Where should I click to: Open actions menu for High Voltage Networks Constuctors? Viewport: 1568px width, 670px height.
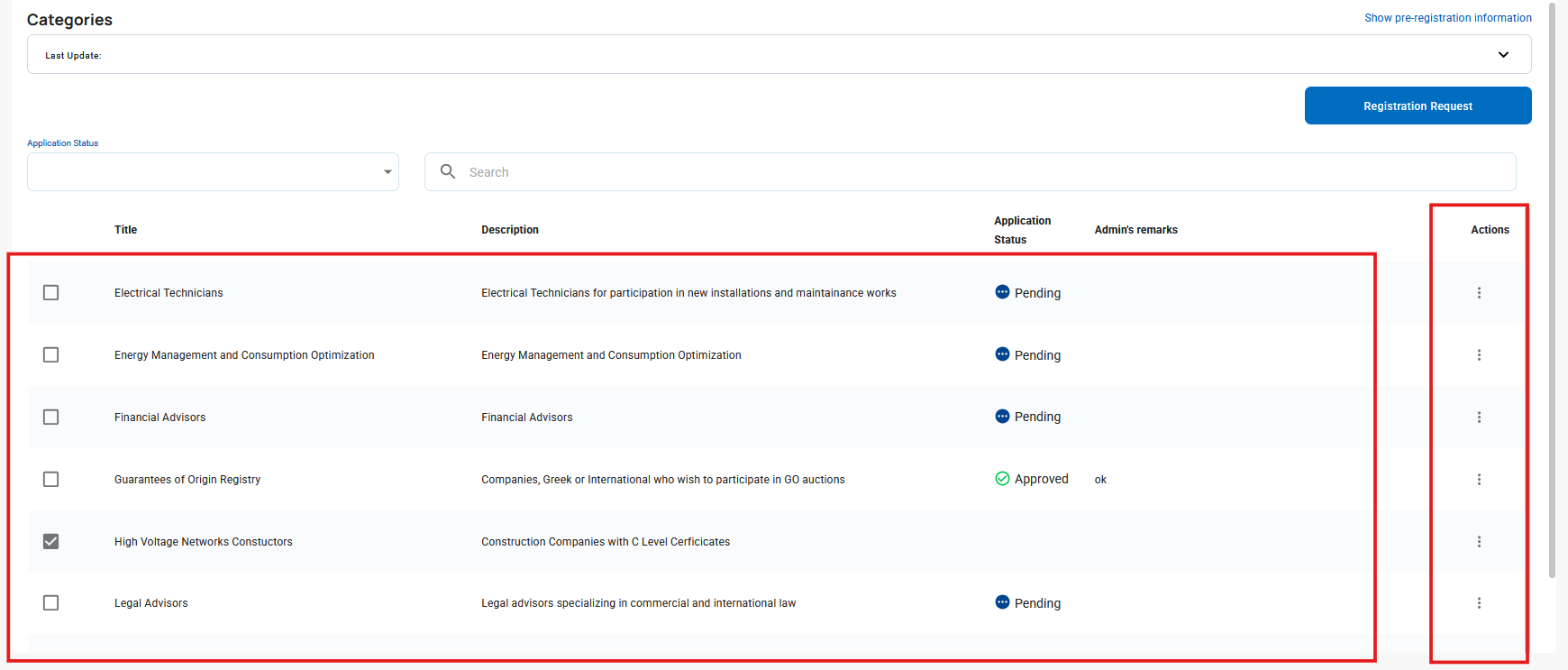tap(1479, 542)
